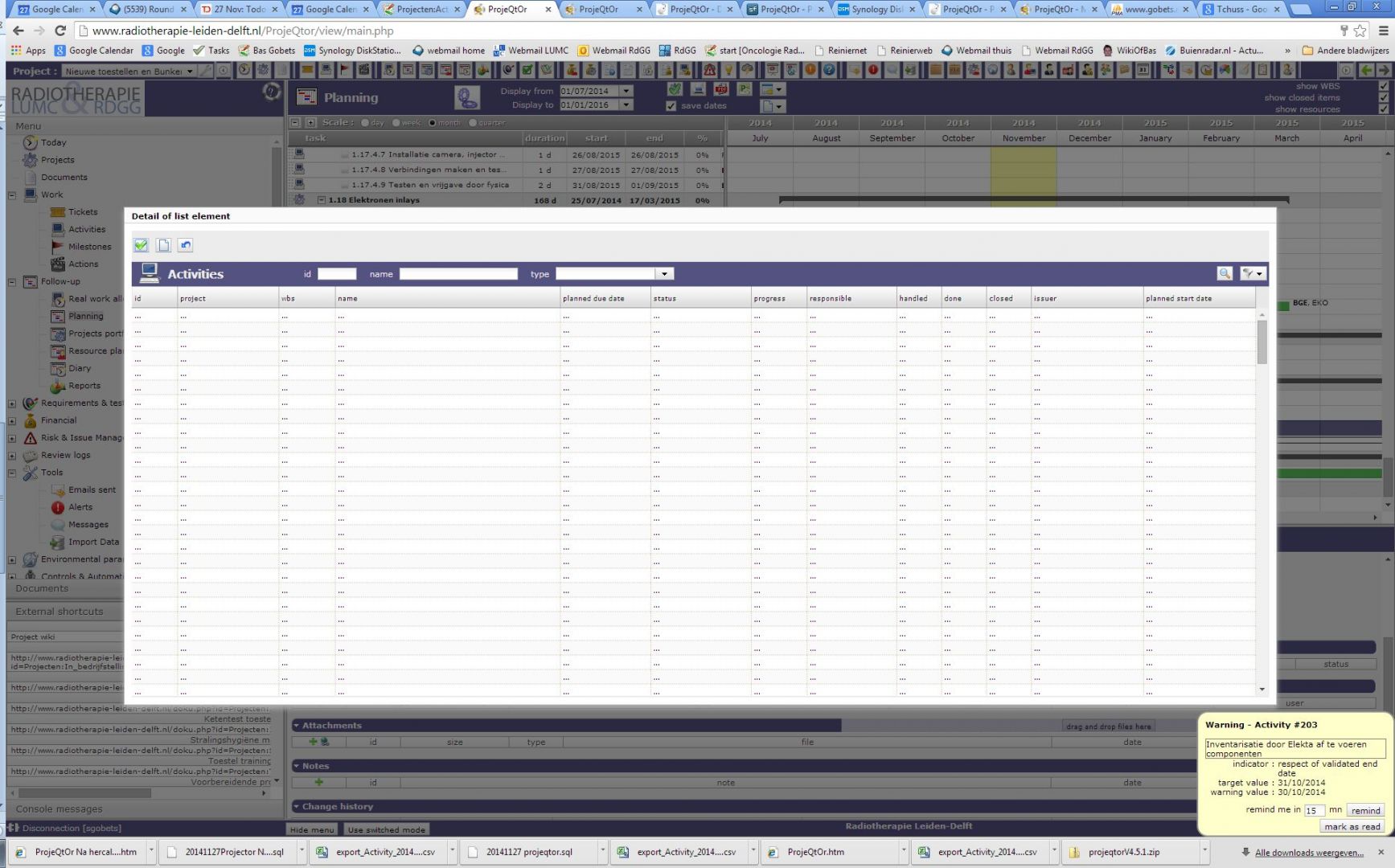The width and height of the screenshot is (1395, 868).
Task: Click the remind button in warning popup
Action: click(x=1365, y=810)
